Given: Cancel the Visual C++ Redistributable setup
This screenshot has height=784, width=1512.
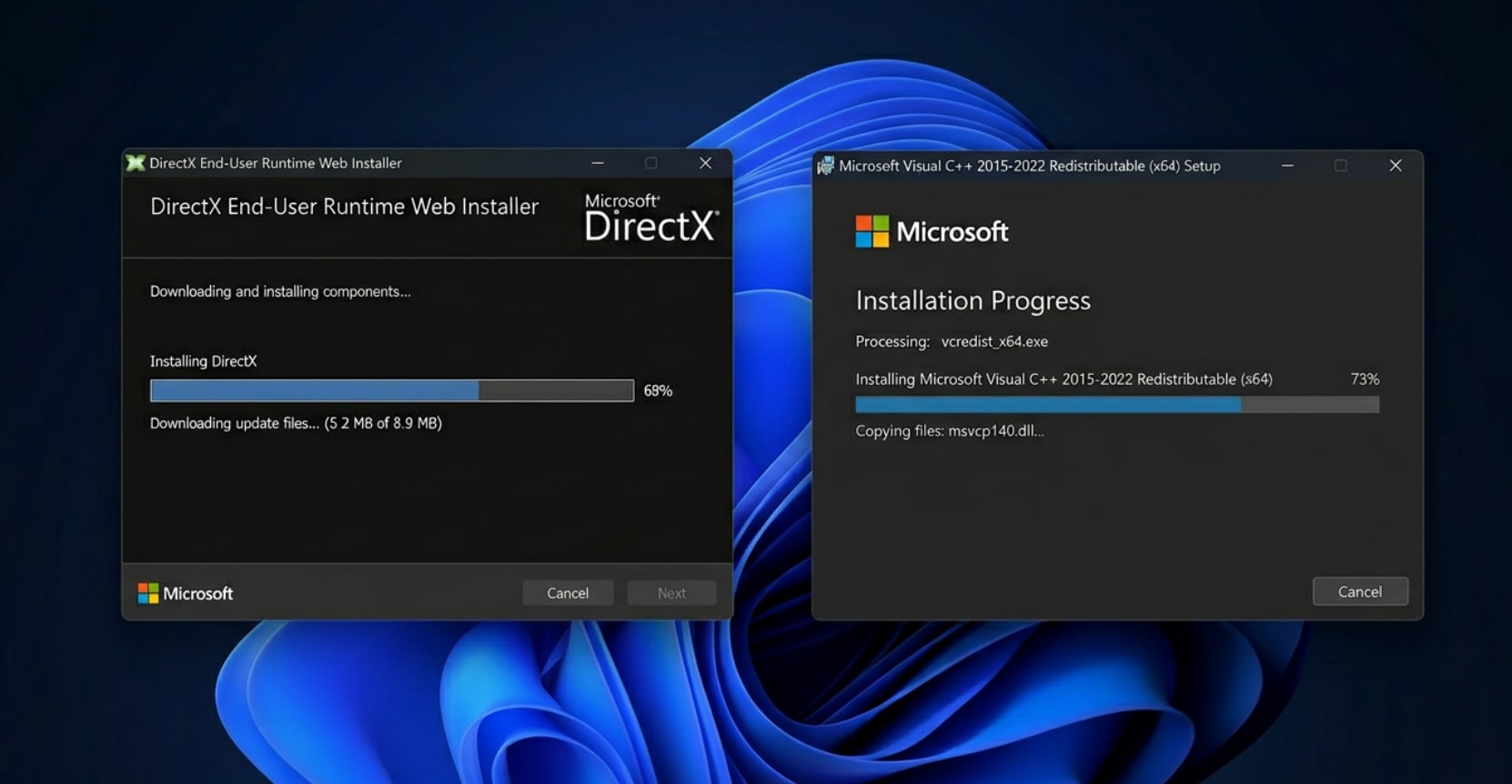Looking at the screenshot, I should click(1360, 591).
